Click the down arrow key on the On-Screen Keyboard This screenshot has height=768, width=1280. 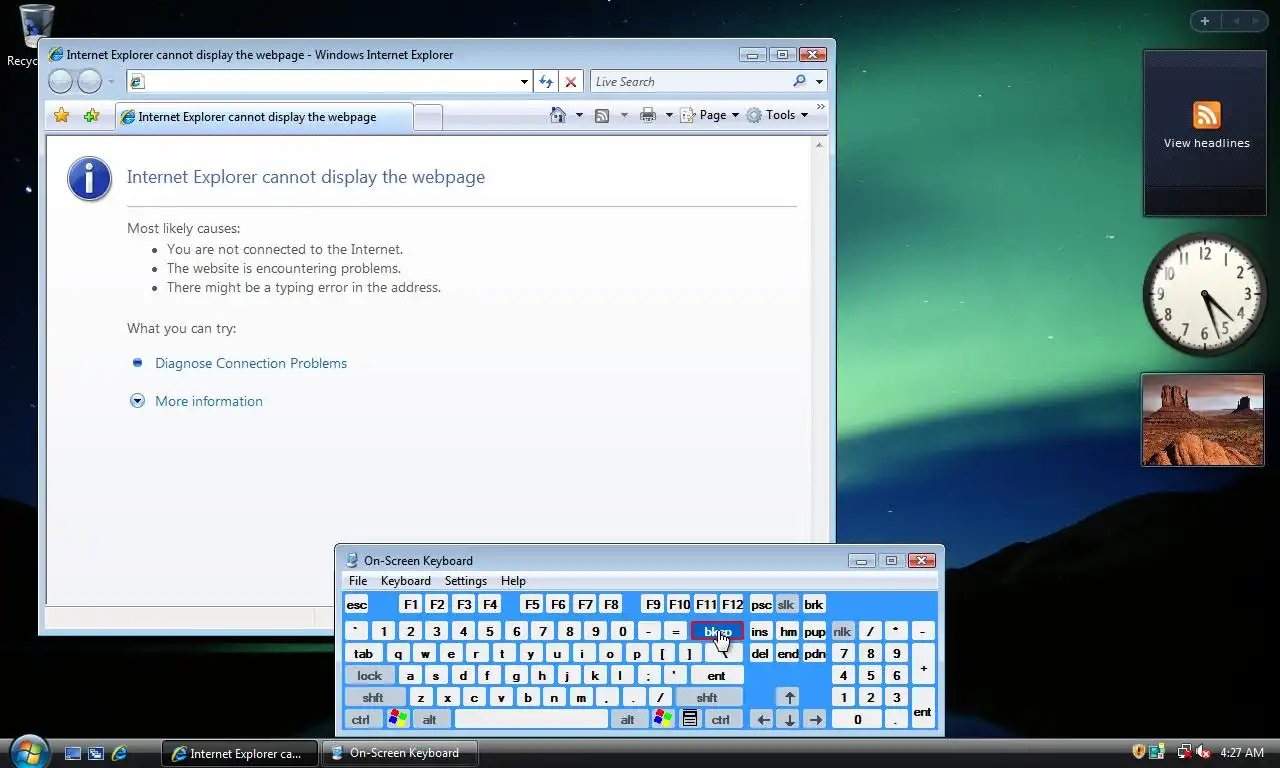pyautogui.click(x=790, y=719)
